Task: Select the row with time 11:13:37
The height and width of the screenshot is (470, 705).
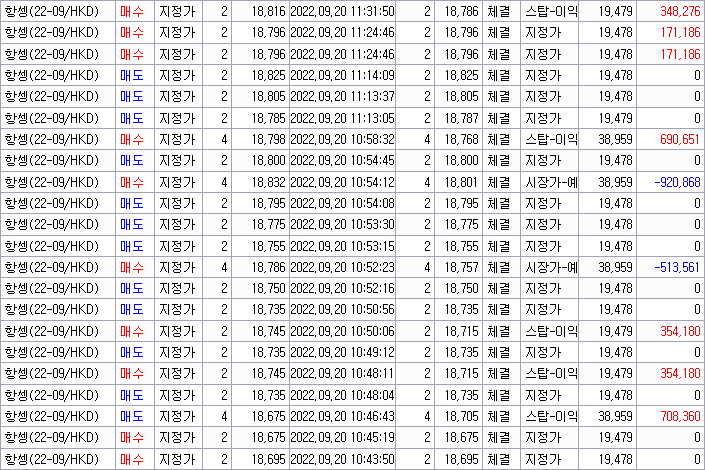Action: (342, 97)
